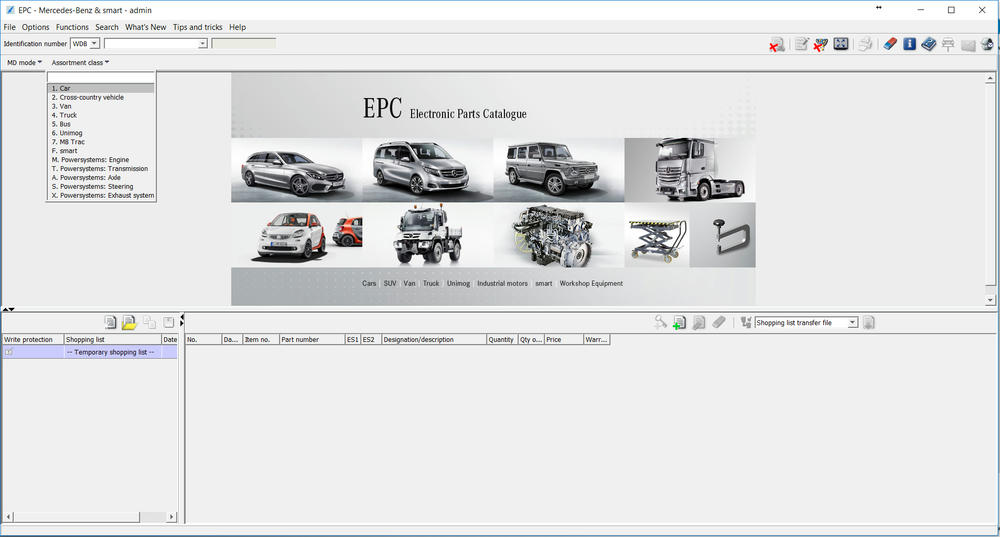This screenshot has width=1000, height=537.
Task: Expand the identification number combo box arrow
Action: (x=203, y=43)
